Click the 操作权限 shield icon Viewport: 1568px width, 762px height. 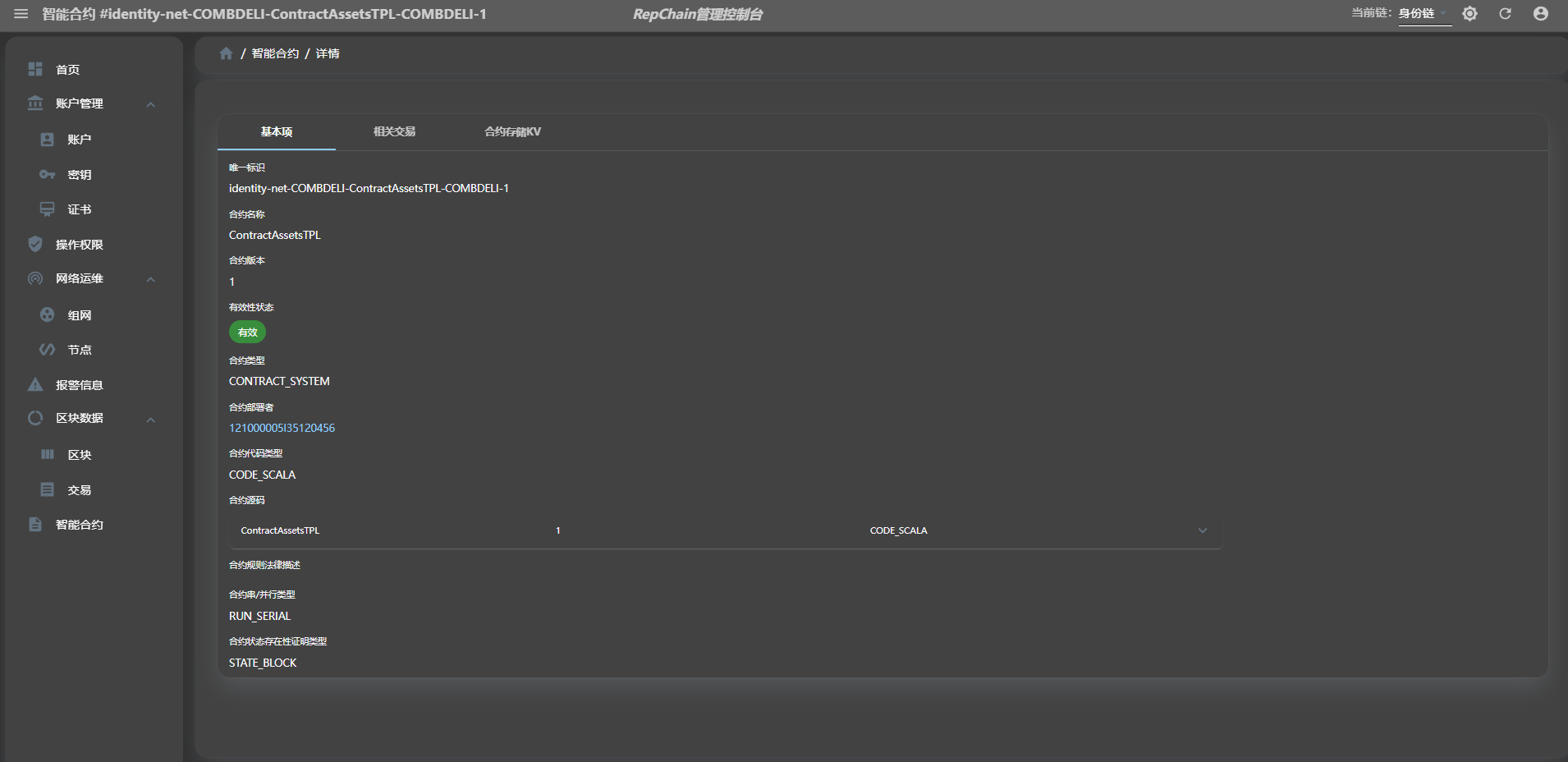[35, 244]
